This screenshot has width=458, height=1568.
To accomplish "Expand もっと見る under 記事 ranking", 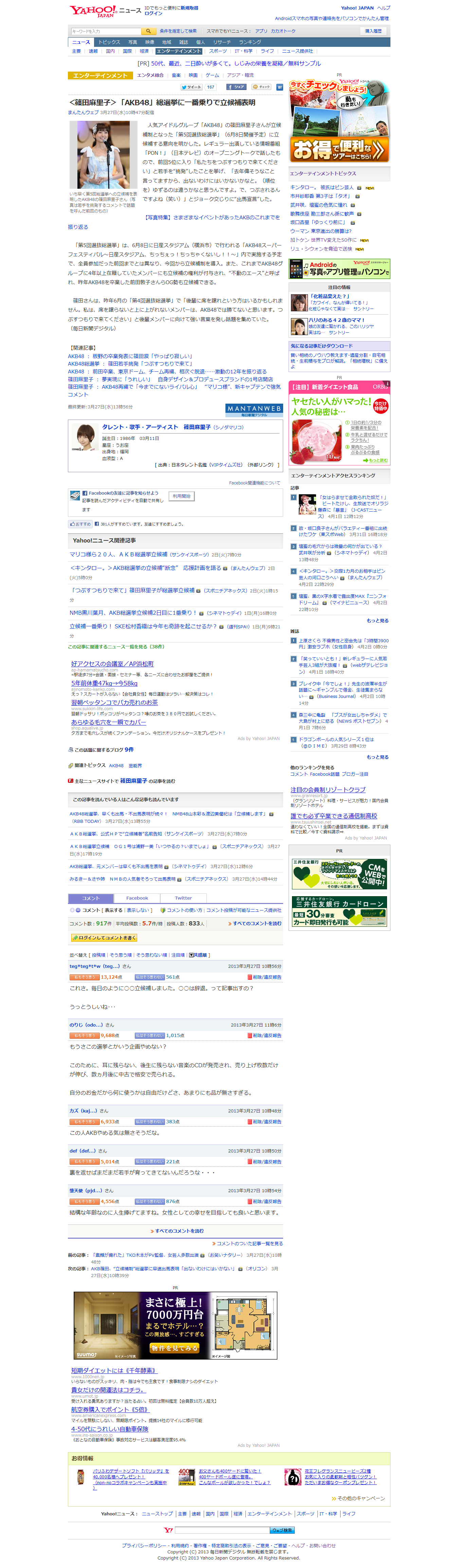I will 378,621.
